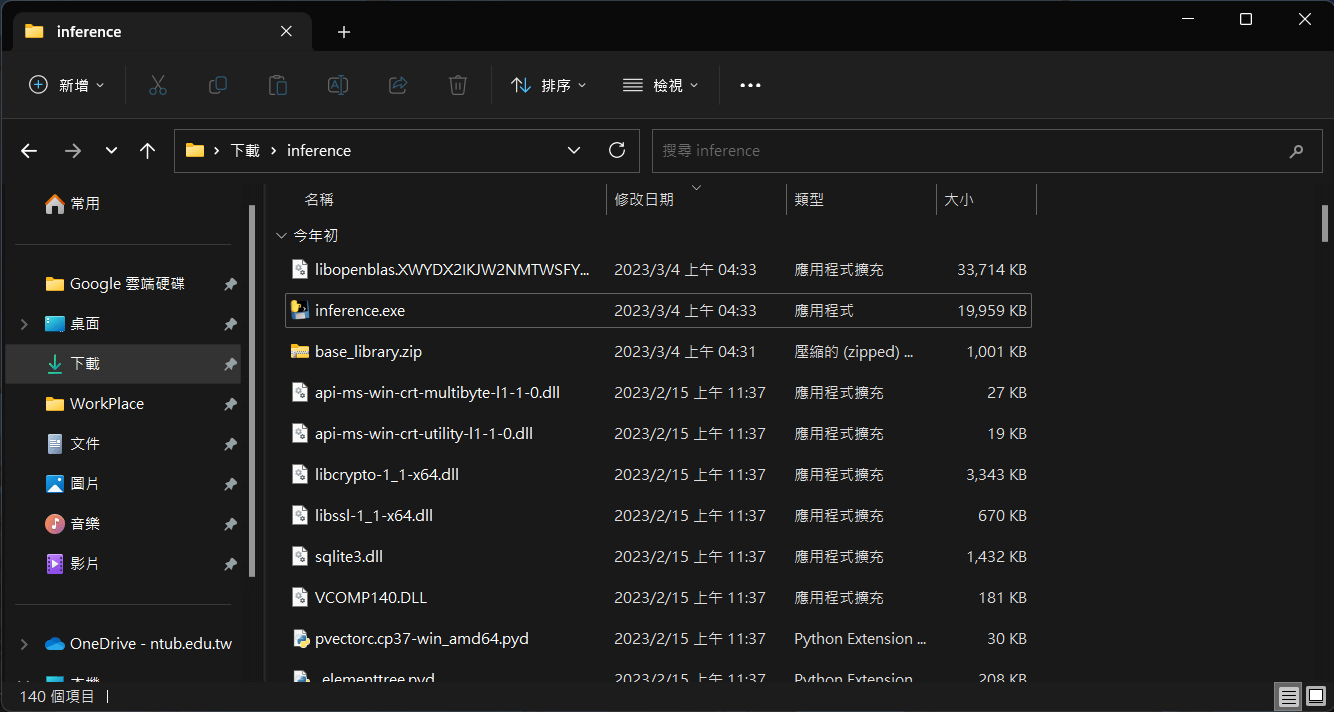The width and height of the screenshot is (1334, 712).
Task: Click 壓縮的 (zipped) type cell
Action: (x=853, y=352)
